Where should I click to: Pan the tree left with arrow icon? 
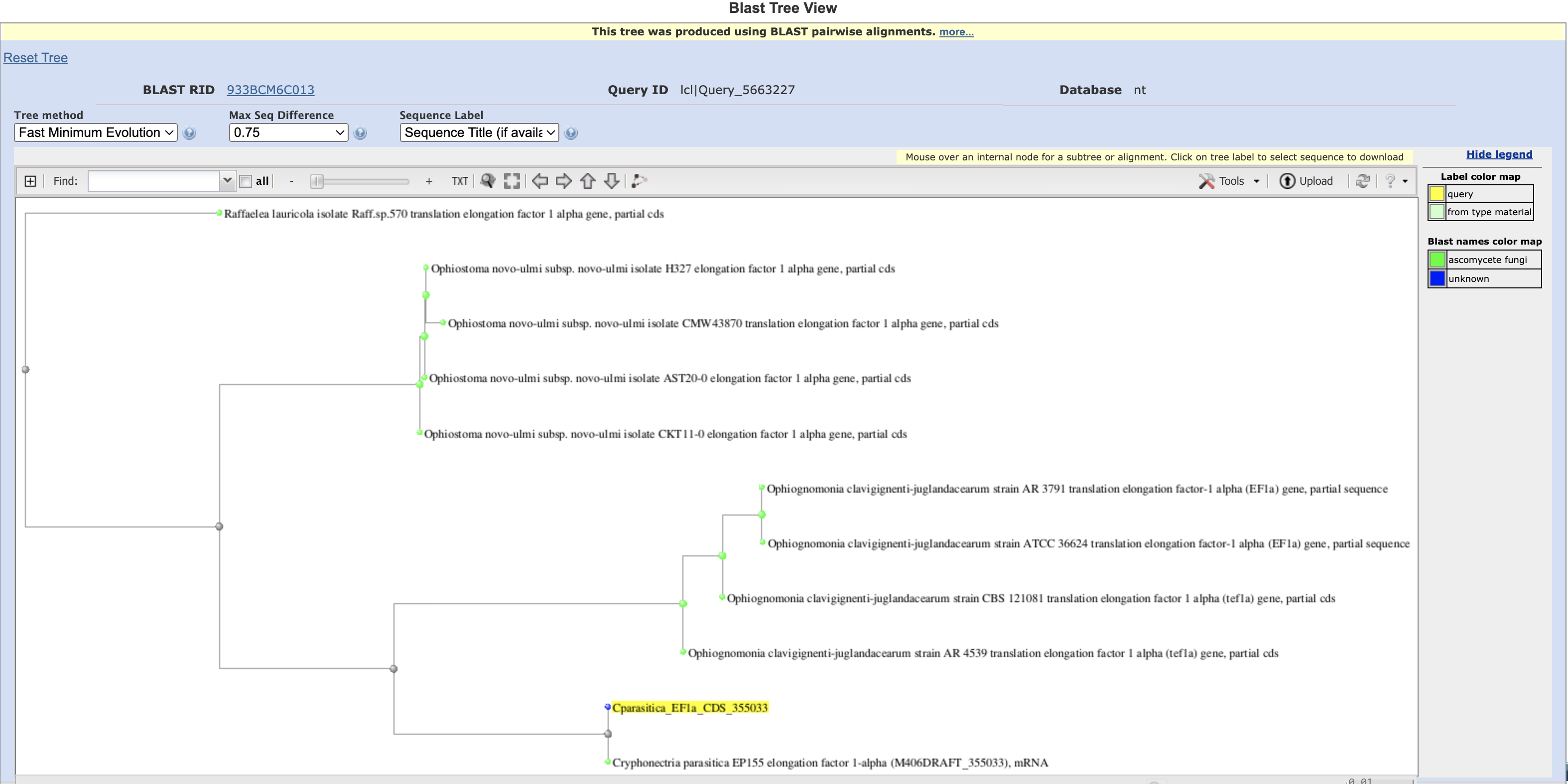pyautogui.click(x=539, y=181)
